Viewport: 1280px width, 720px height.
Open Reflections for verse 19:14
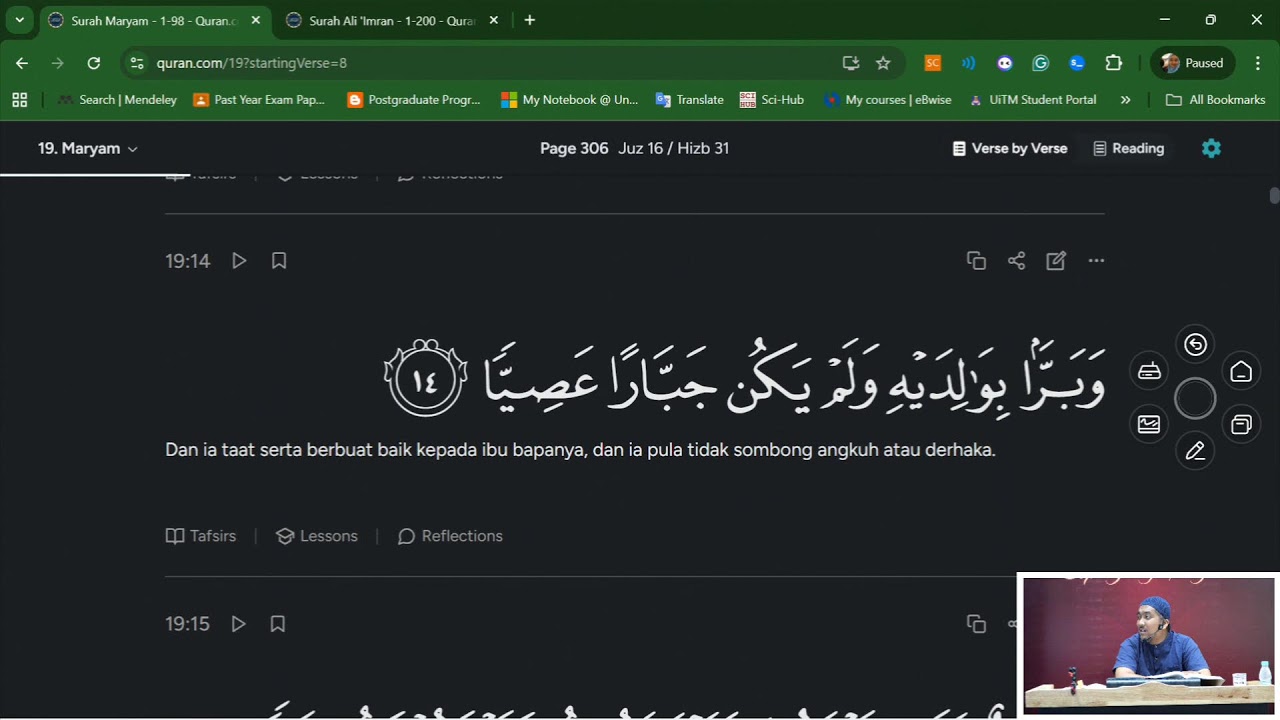450,536
